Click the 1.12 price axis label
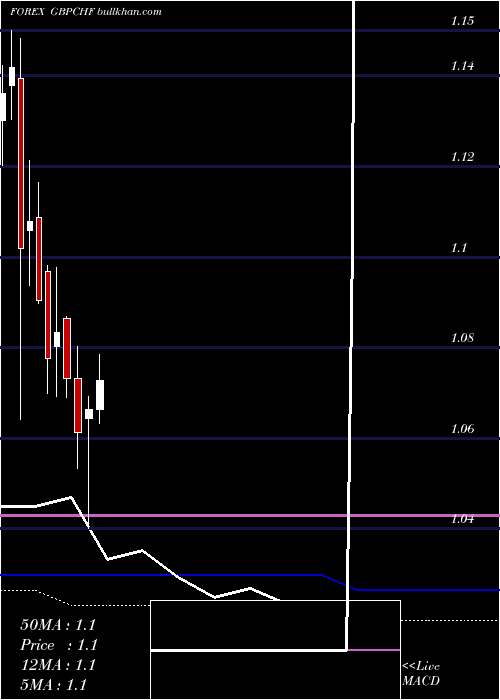The height and width of the screenshot is (700, 500). 462,157
